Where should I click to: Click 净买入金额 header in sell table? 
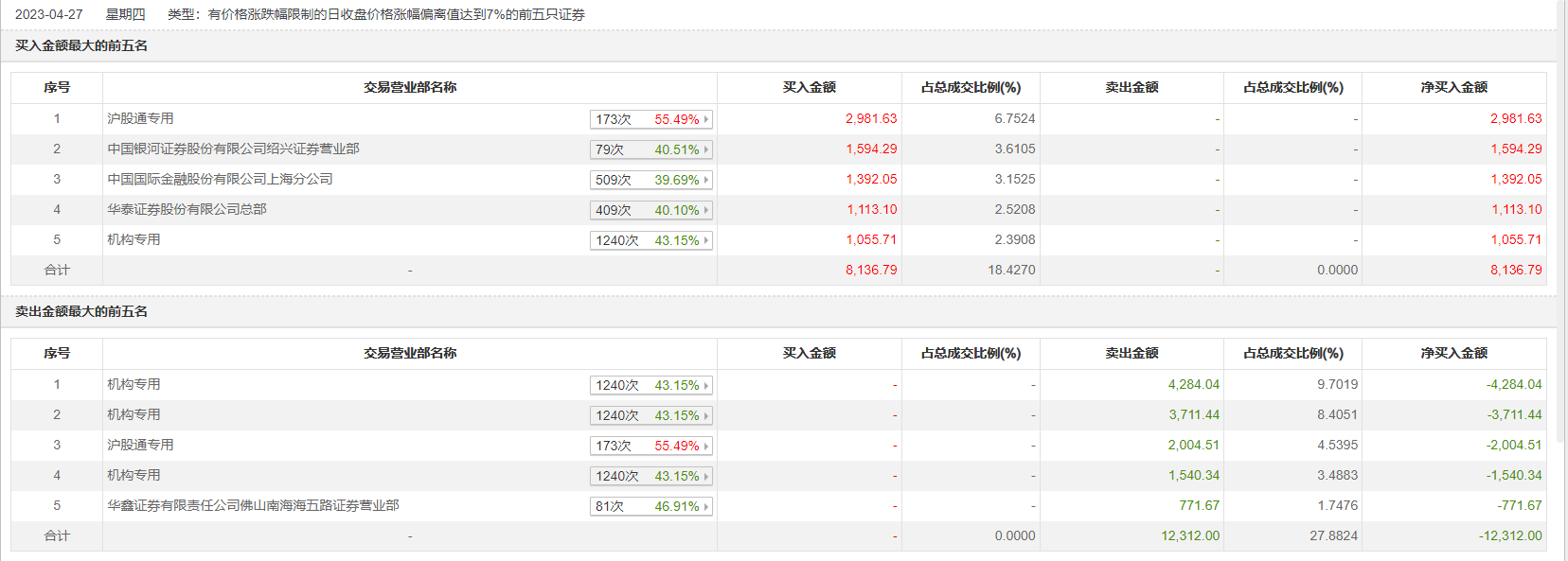[x=1453, y=353]
